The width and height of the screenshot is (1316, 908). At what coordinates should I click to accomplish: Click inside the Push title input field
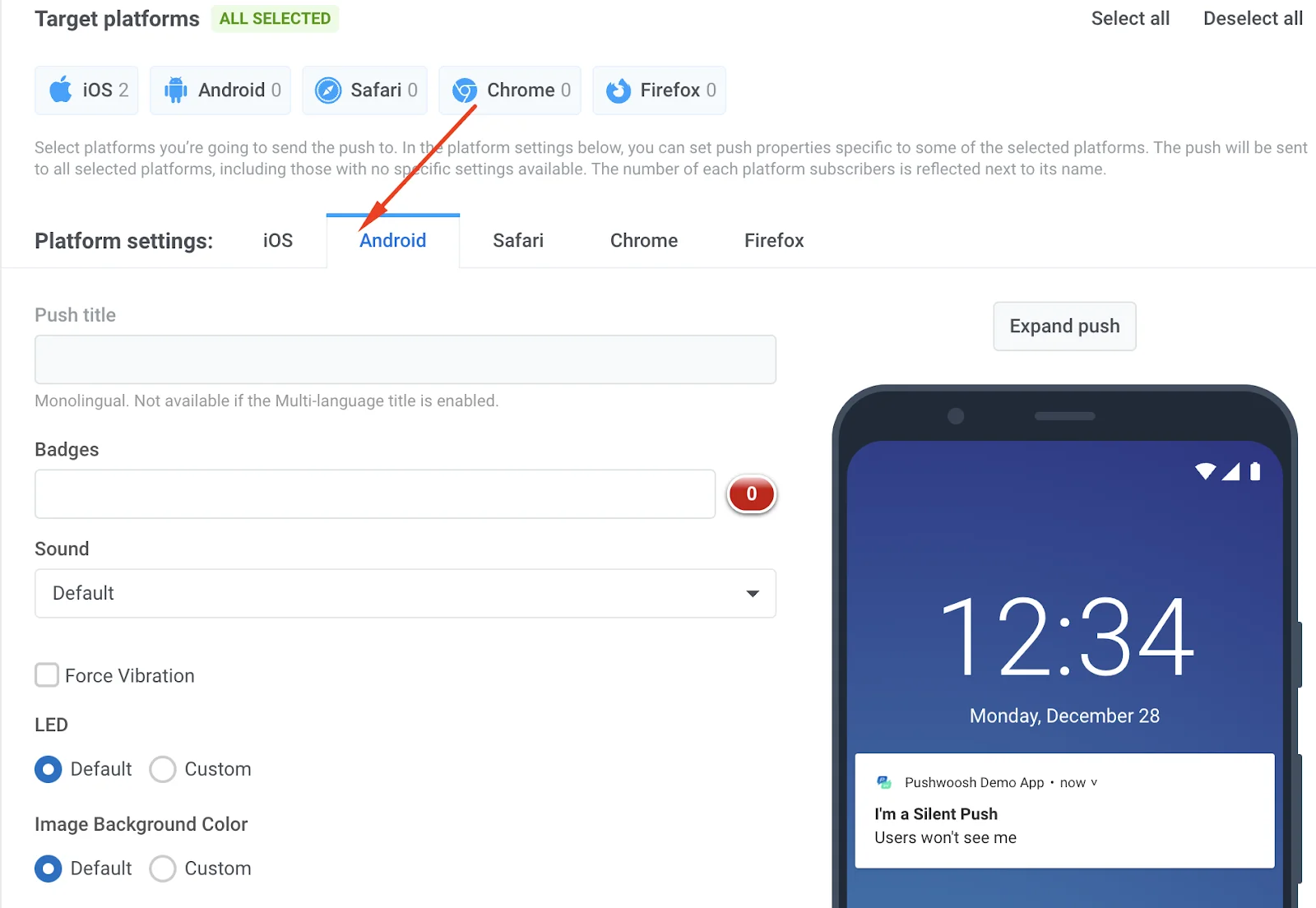405,359
